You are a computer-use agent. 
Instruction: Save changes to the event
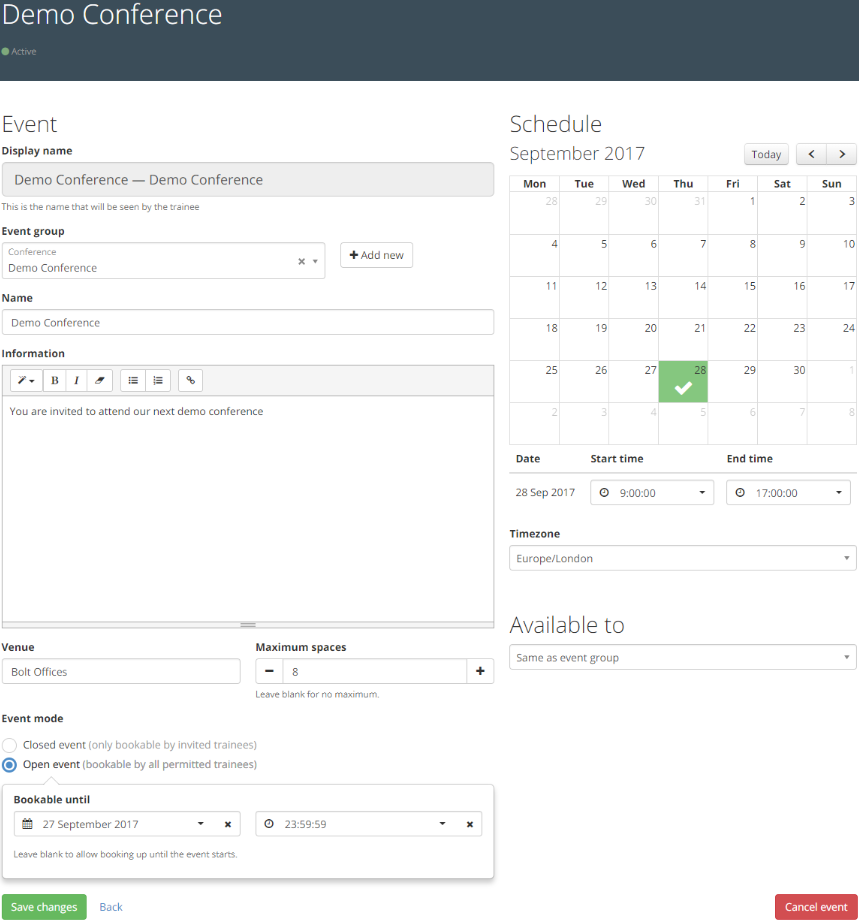[44, 907]
